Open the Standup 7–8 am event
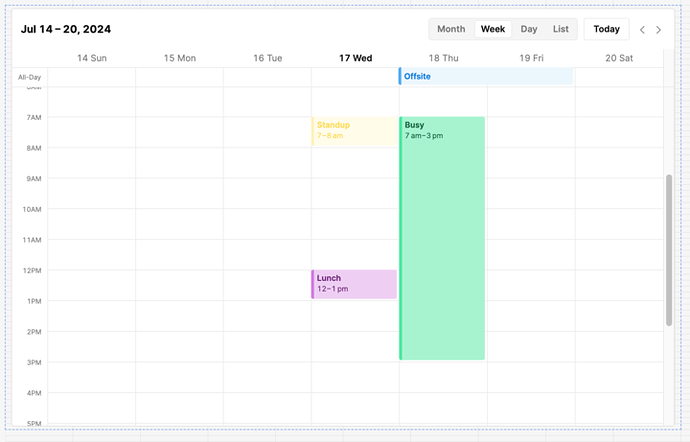The width and height of the screenshot is (690, 442). pyautogui.click(x=354, y=131)
